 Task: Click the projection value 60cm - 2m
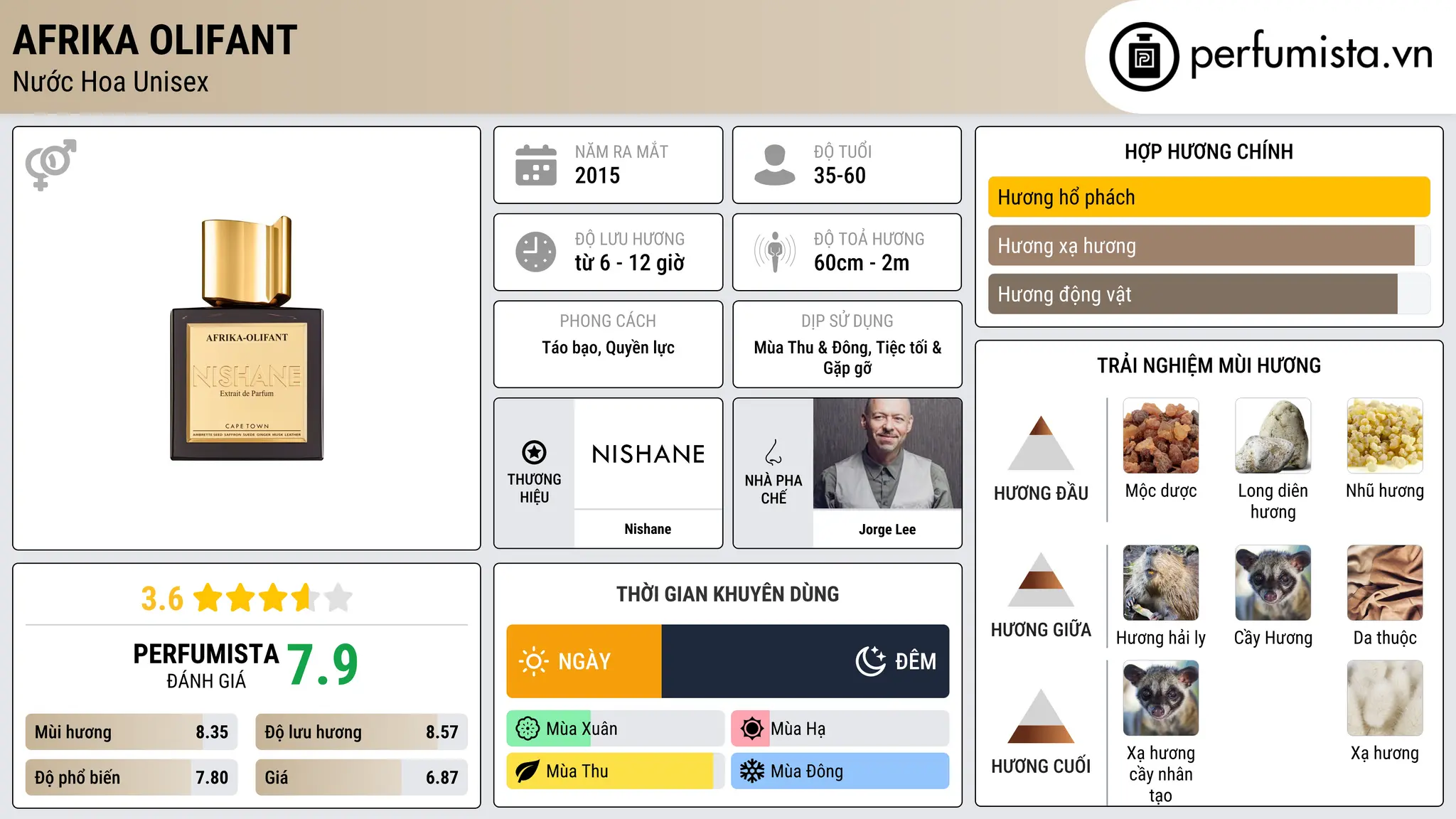click(862, 263)
